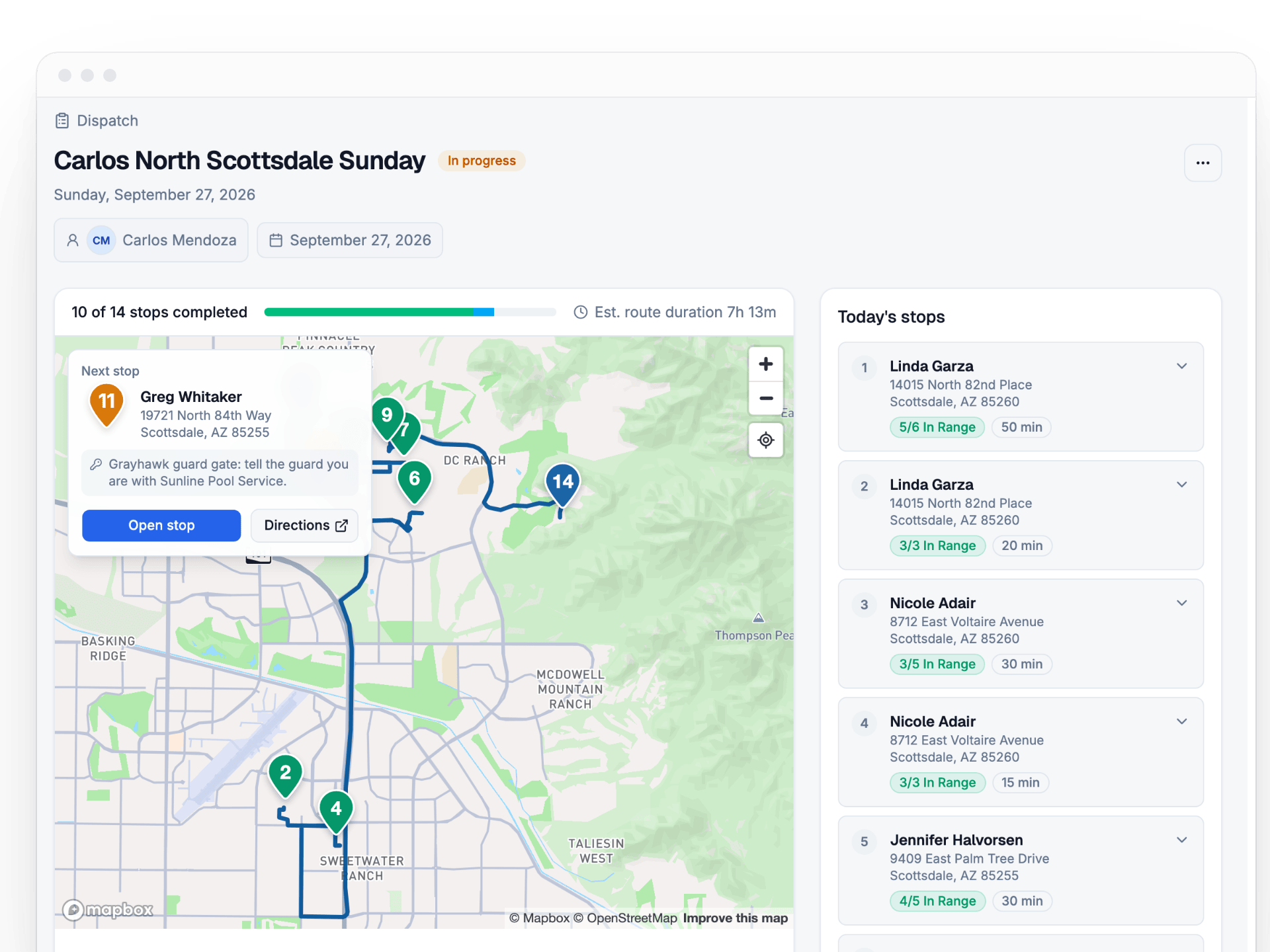Click Greg Whitaker name in next stop
This screenshot has width=1270, height=952.
click(191, 397)
